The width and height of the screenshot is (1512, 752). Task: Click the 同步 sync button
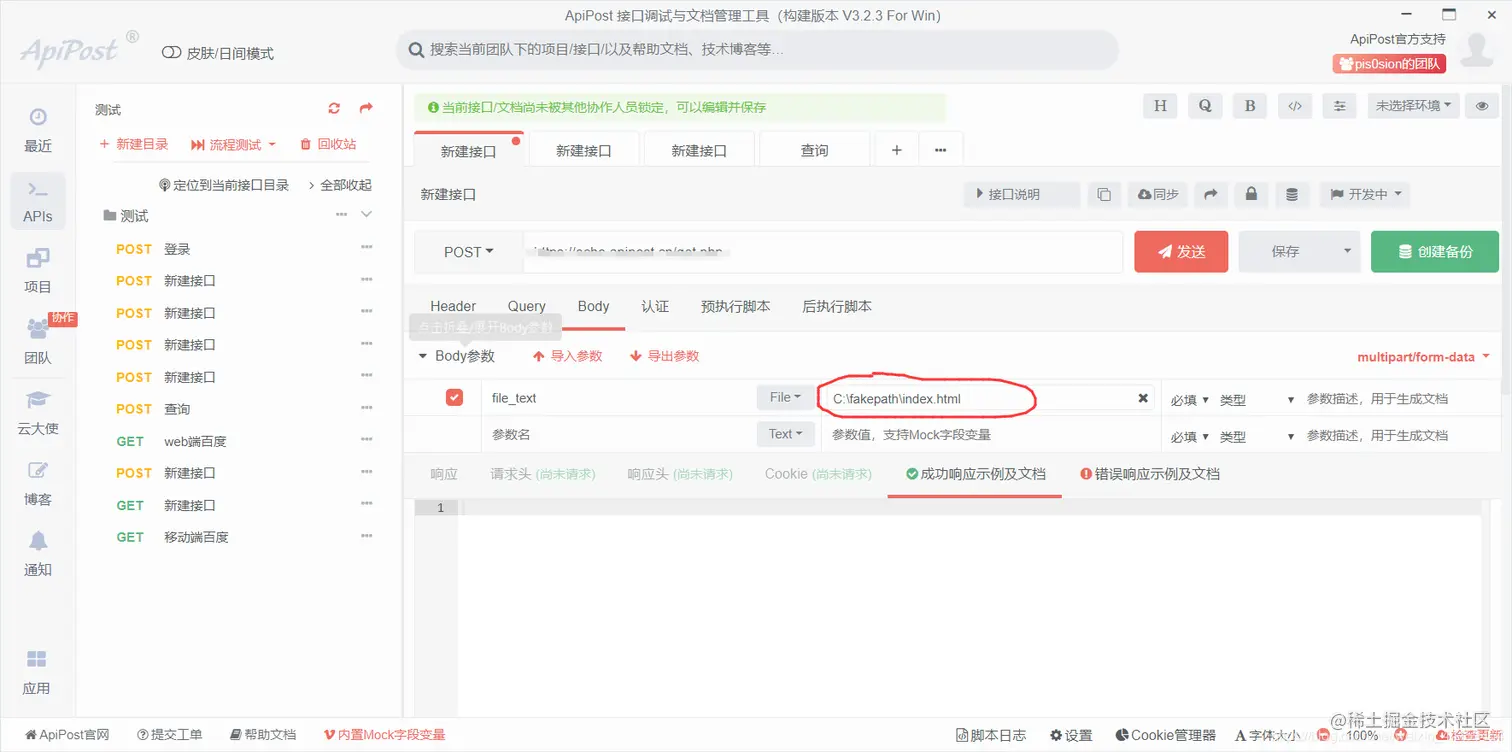[1156, 195]
